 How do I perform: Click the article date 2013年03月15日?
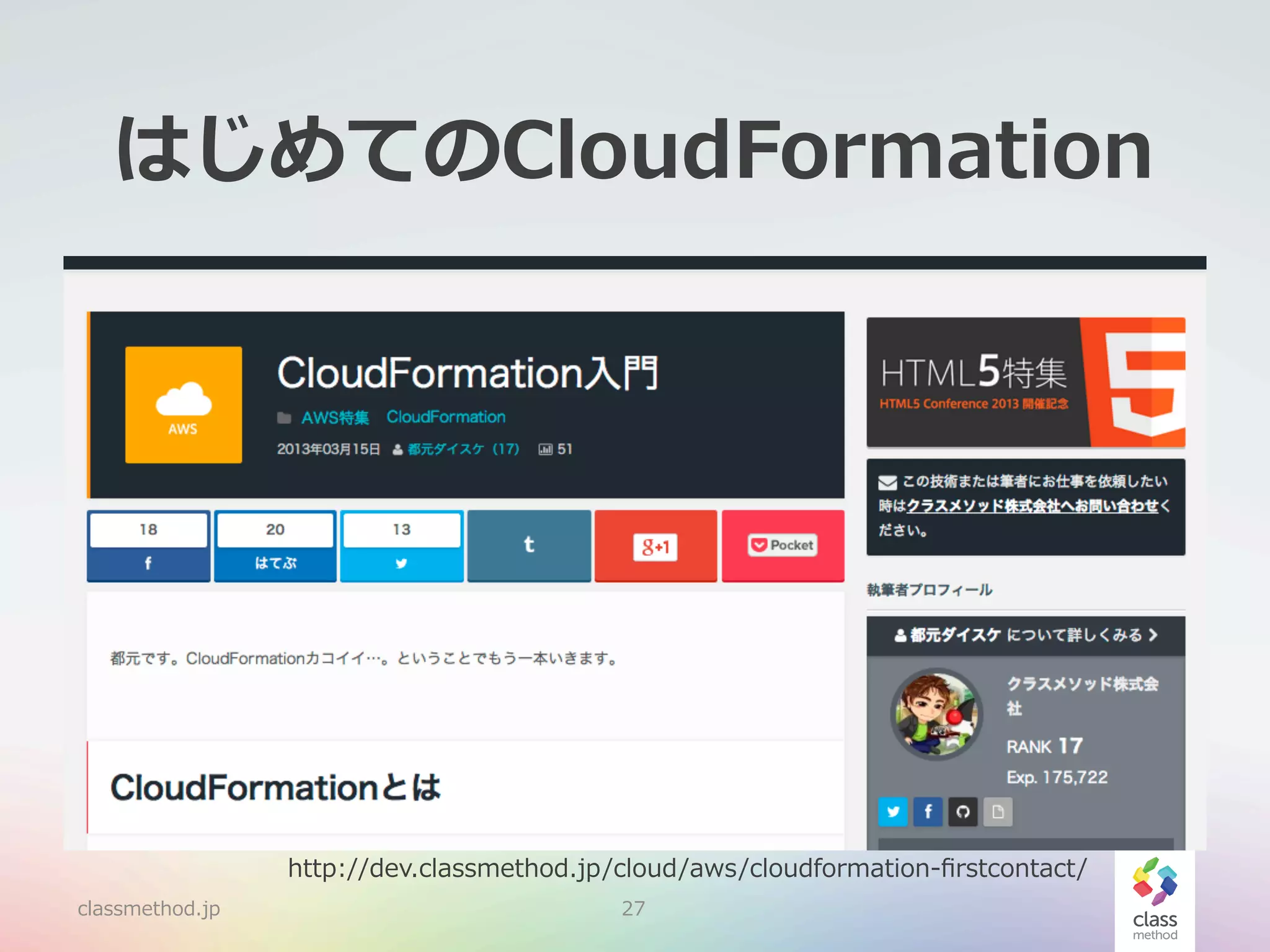pos(329,449)
